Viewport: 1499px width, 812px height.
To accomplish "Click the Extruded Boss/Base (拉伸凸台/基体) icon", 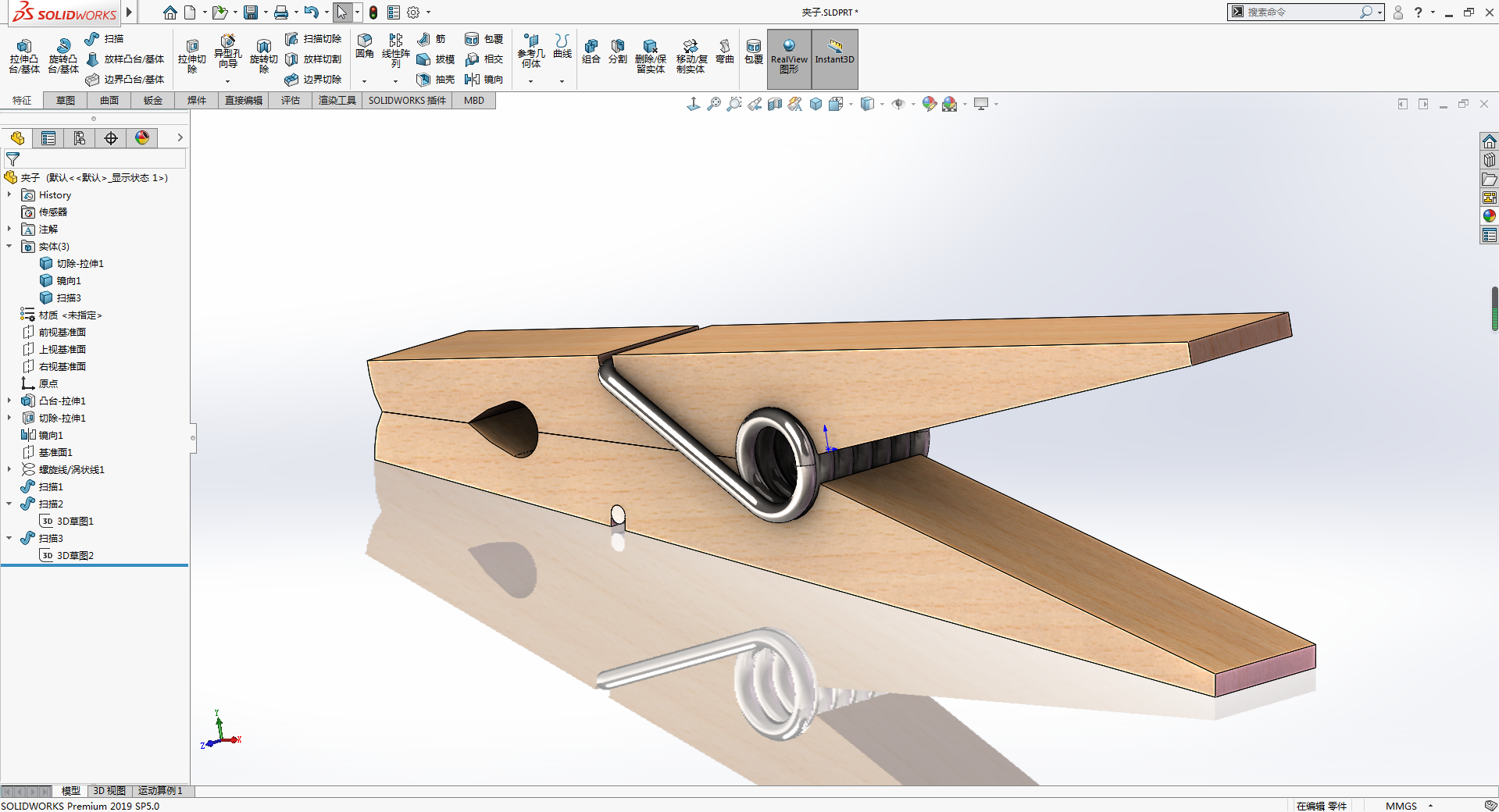I will pyautogui.click(x=24, y=56).
